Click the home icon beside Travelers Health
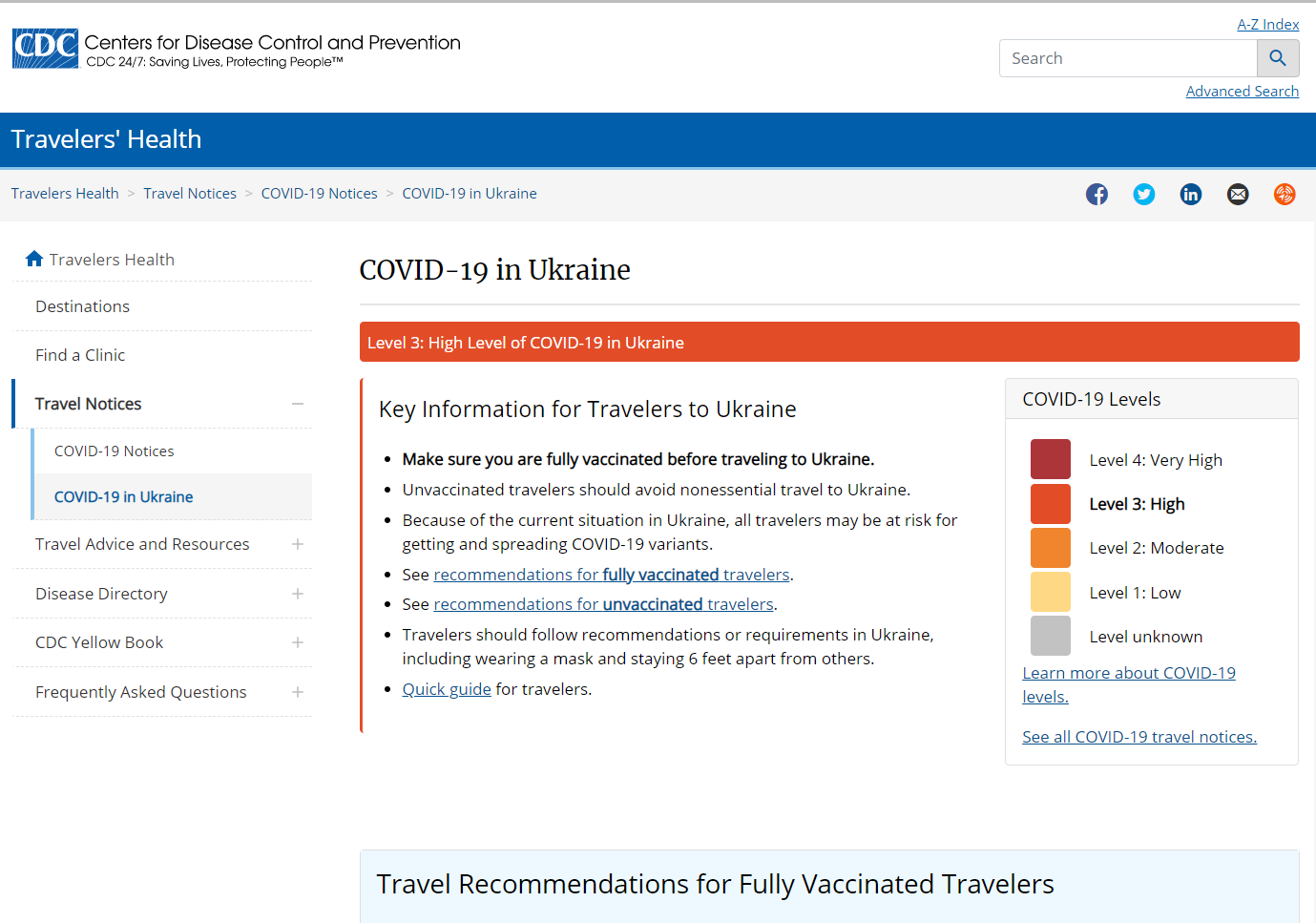Viewport: 1316px width, 923px height. point(34,258)
